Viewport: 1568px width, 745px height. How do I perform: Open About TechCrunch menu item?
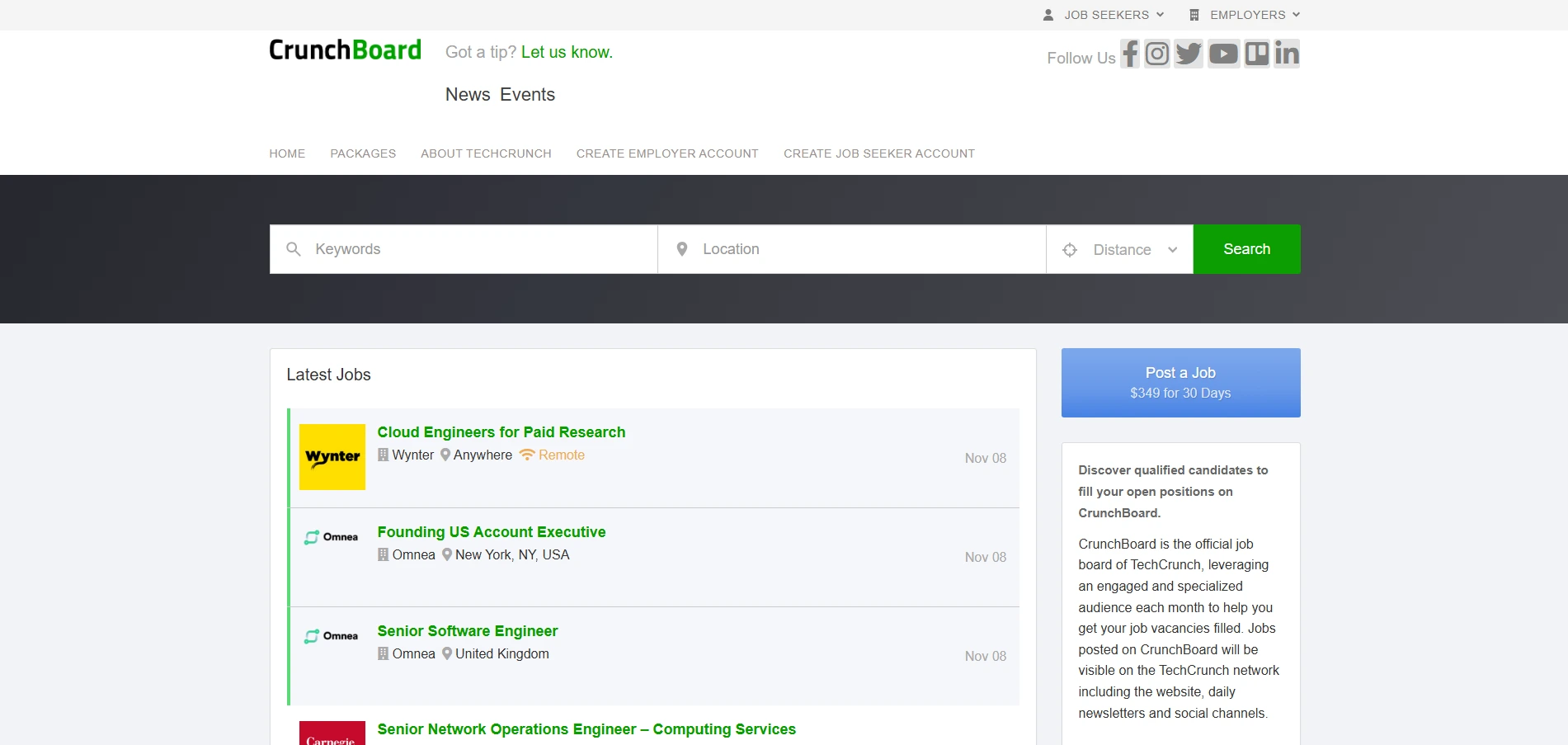486,153
